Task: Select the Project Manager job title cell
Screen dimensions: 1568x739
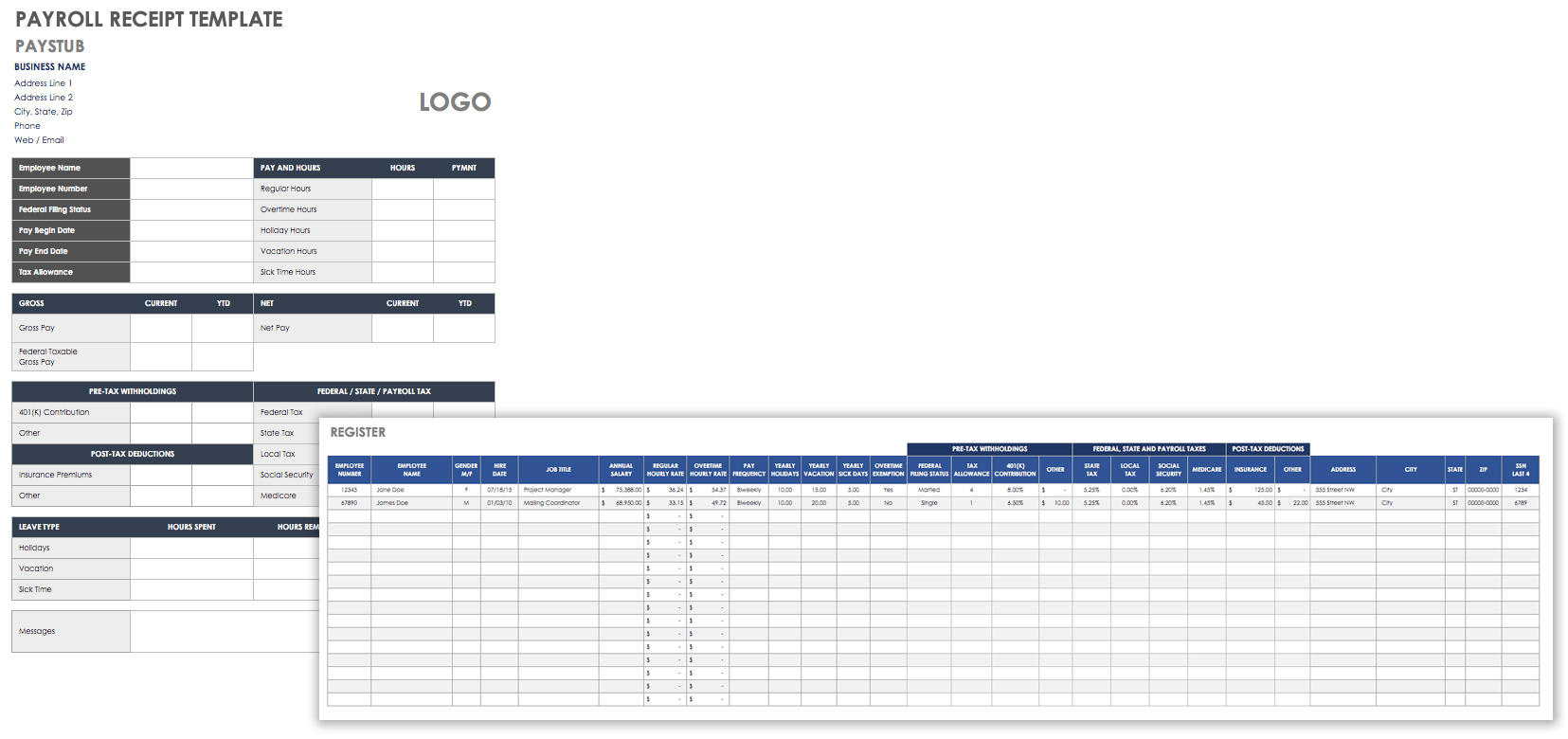Action: (x=558, y=490)
